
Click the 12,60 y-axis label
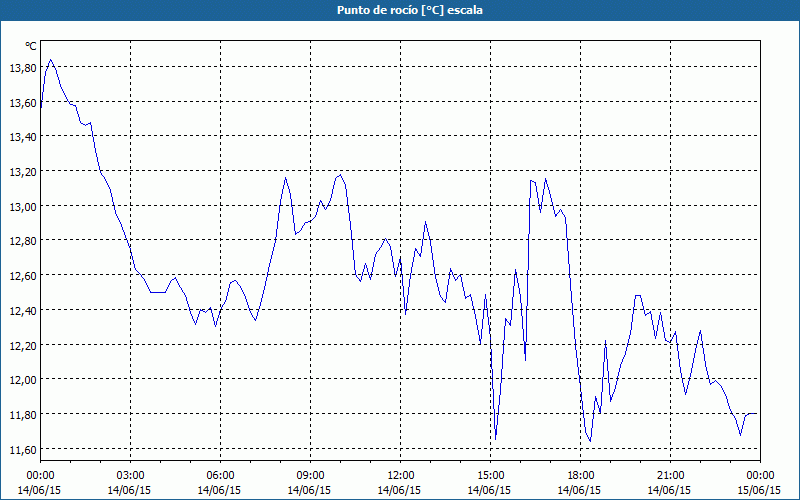(23, 276)
